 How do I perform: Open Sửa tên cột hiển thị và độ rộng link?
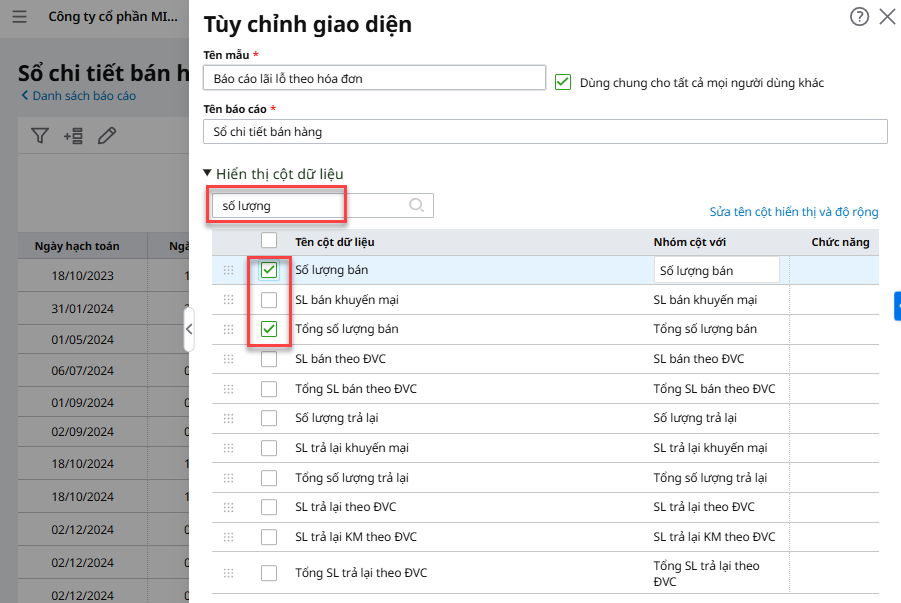[x=793, y=212]
